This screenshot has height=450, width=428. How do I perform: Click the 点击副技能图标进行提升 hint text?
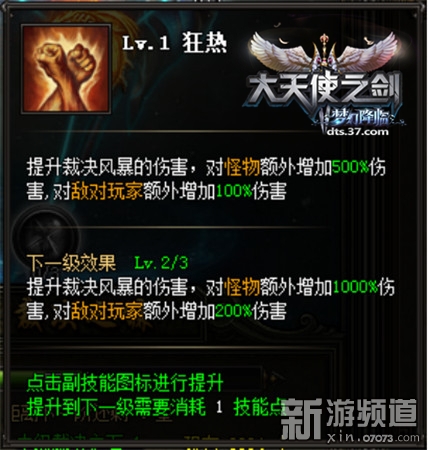click(125, 383)
